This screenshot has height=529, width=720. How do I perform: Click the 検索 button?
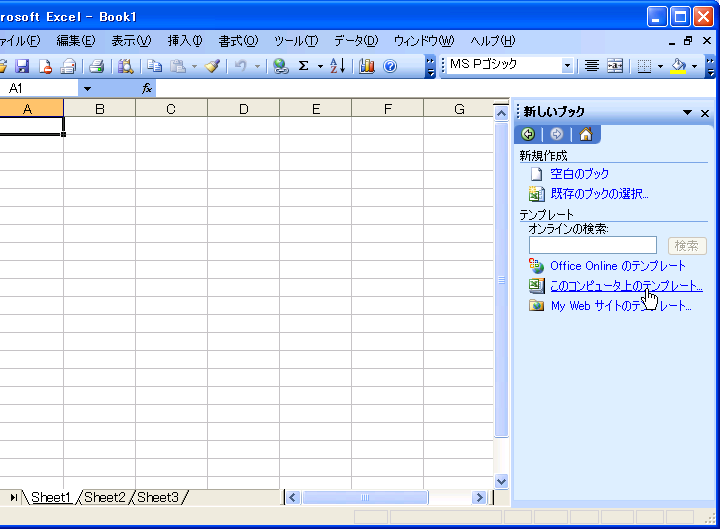[x=687, y=246]
